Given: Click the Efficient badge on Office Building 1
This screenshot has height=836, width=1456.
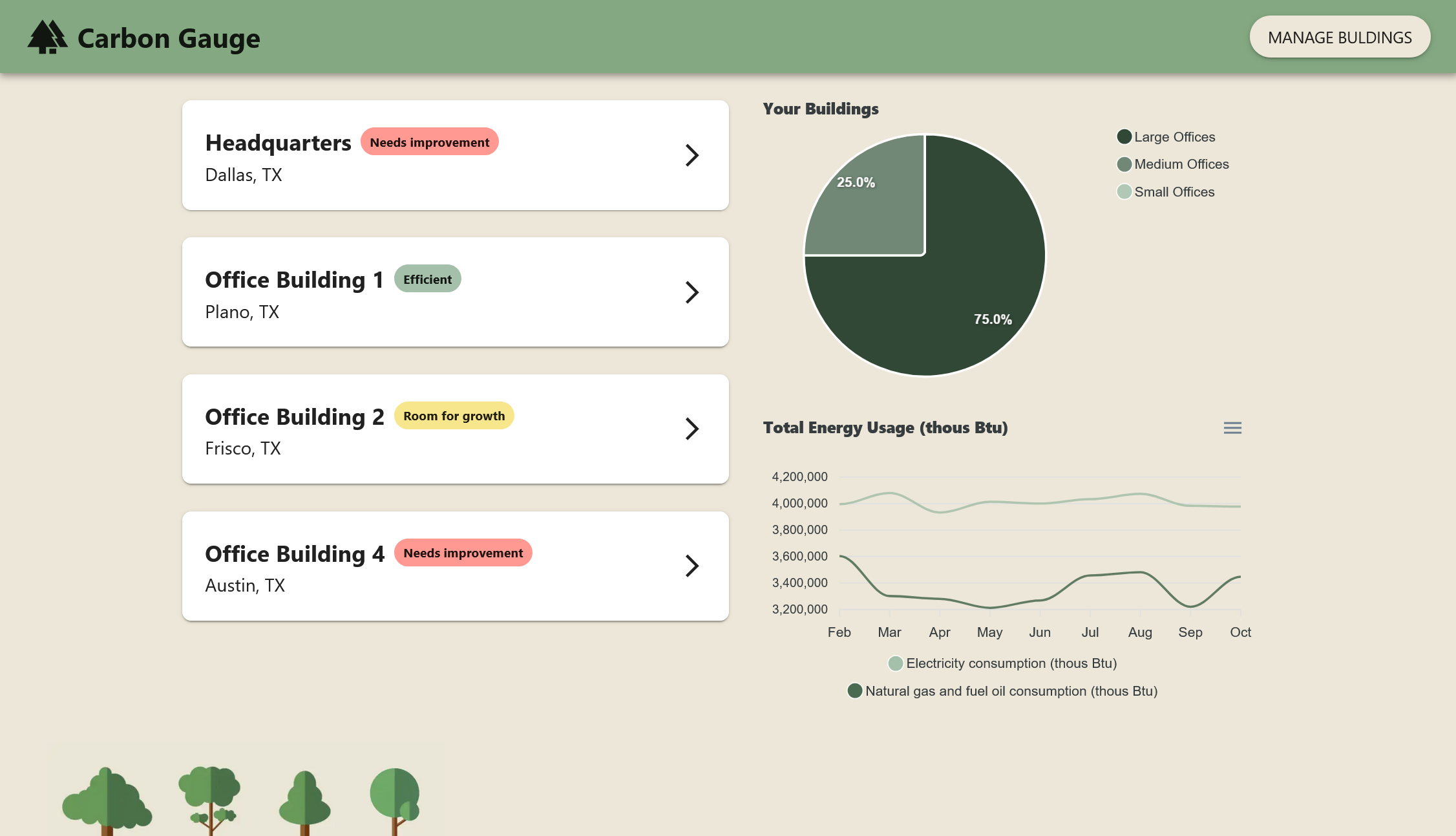Looking at the screenshot, I should click(427, 279).
